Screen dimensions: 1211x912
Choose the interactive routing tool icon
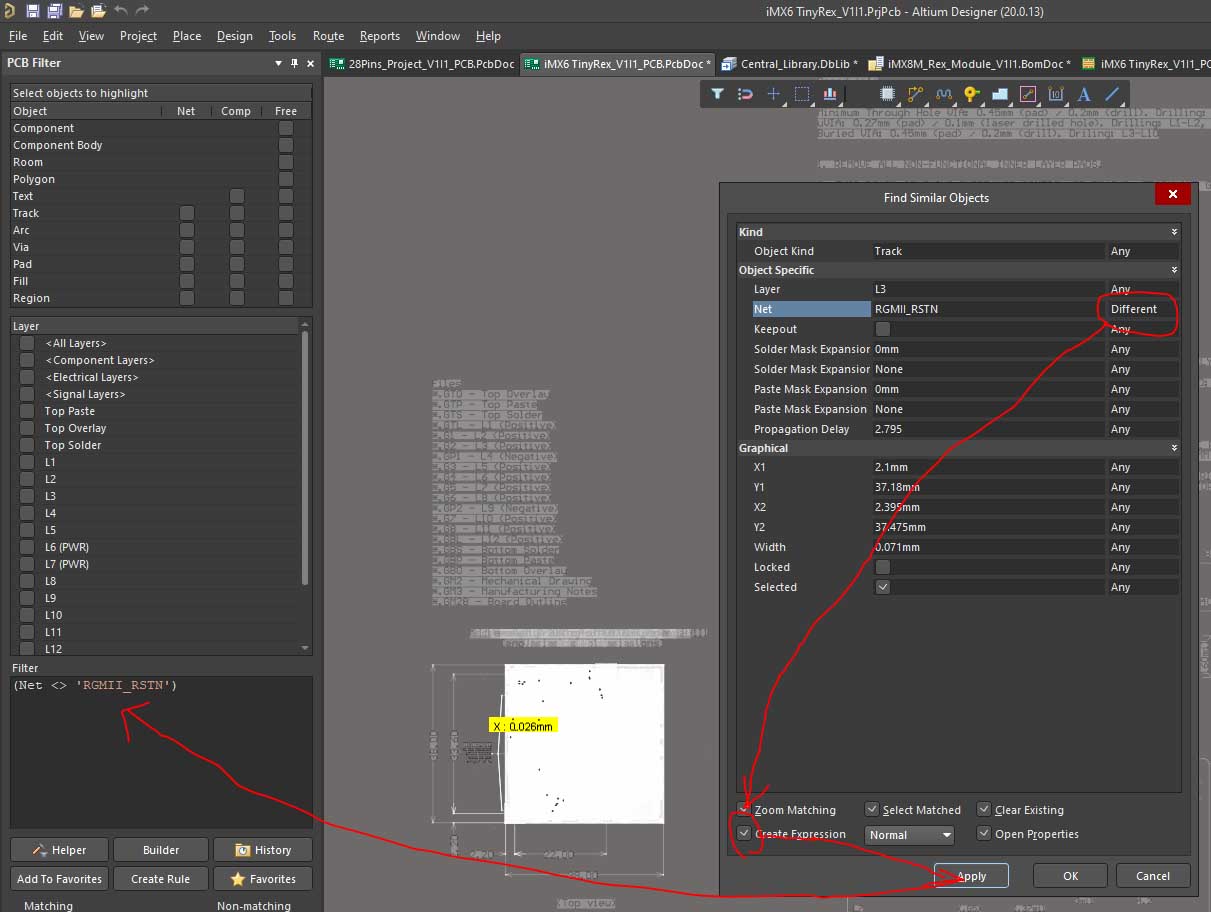click(915, 94)
